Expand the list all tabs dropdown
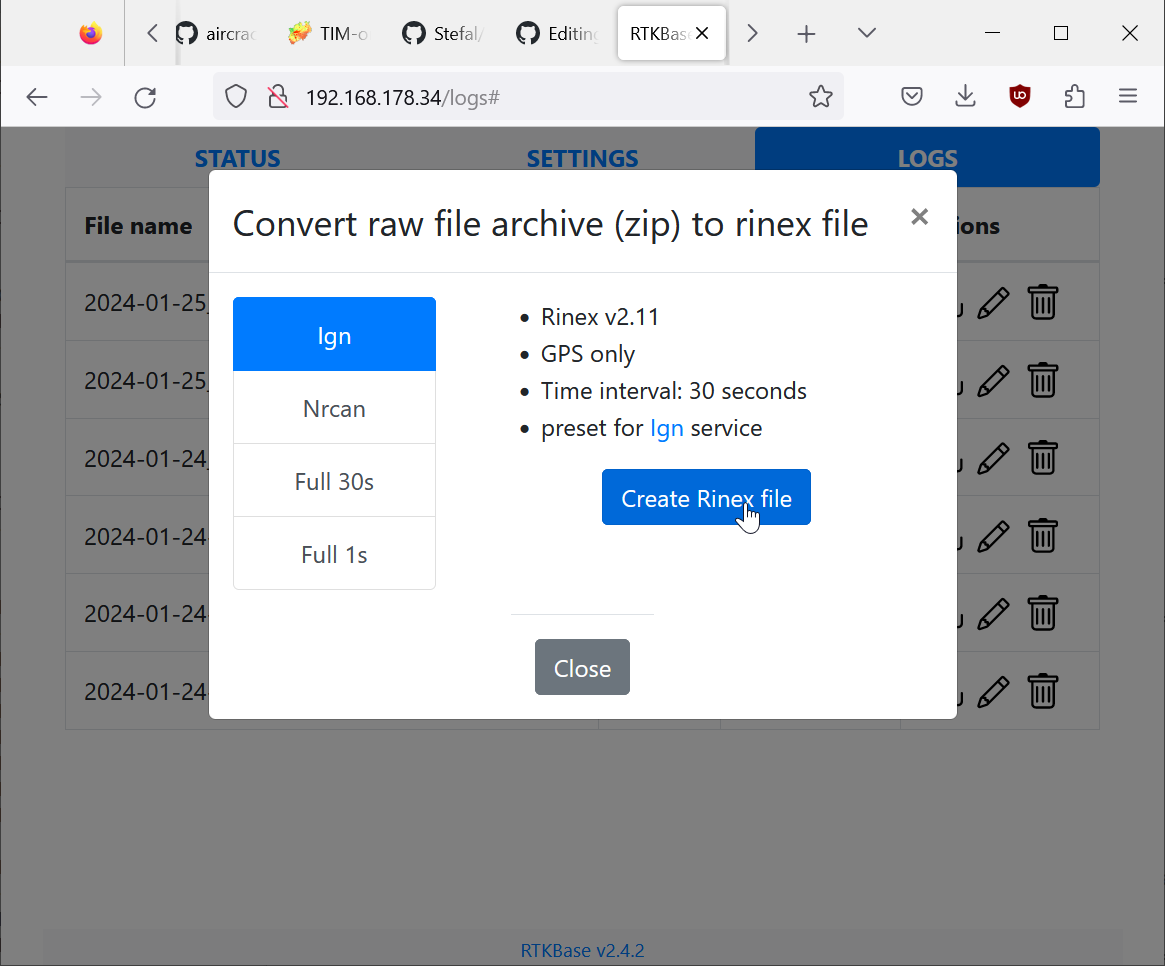Image resolution: width=1165 pixels, height=966 pixels. pos(867,33)
